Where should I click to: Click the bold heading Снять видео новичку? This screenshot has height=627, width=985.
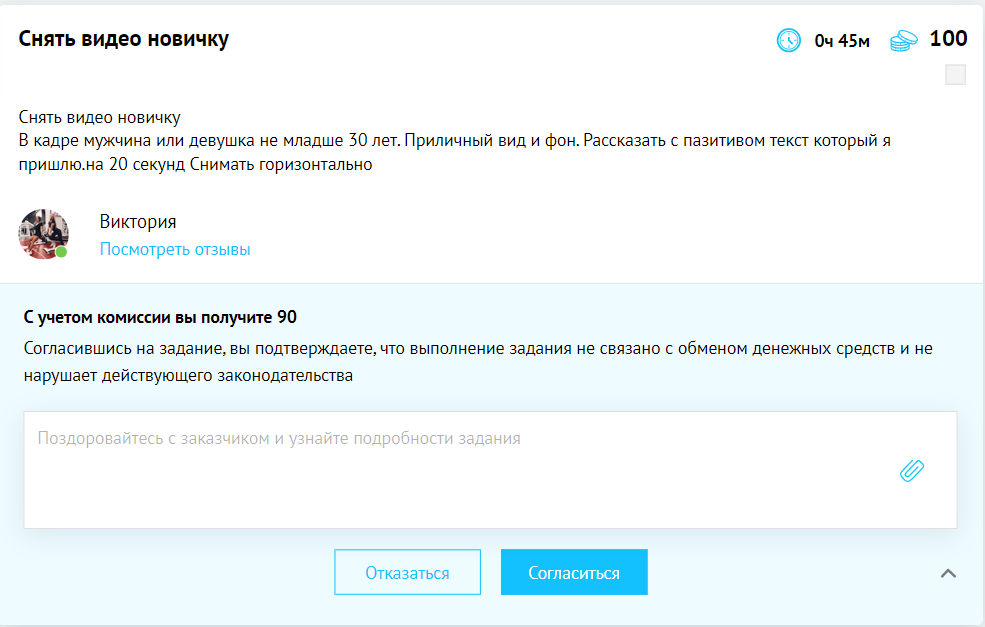tap(124, 38)
